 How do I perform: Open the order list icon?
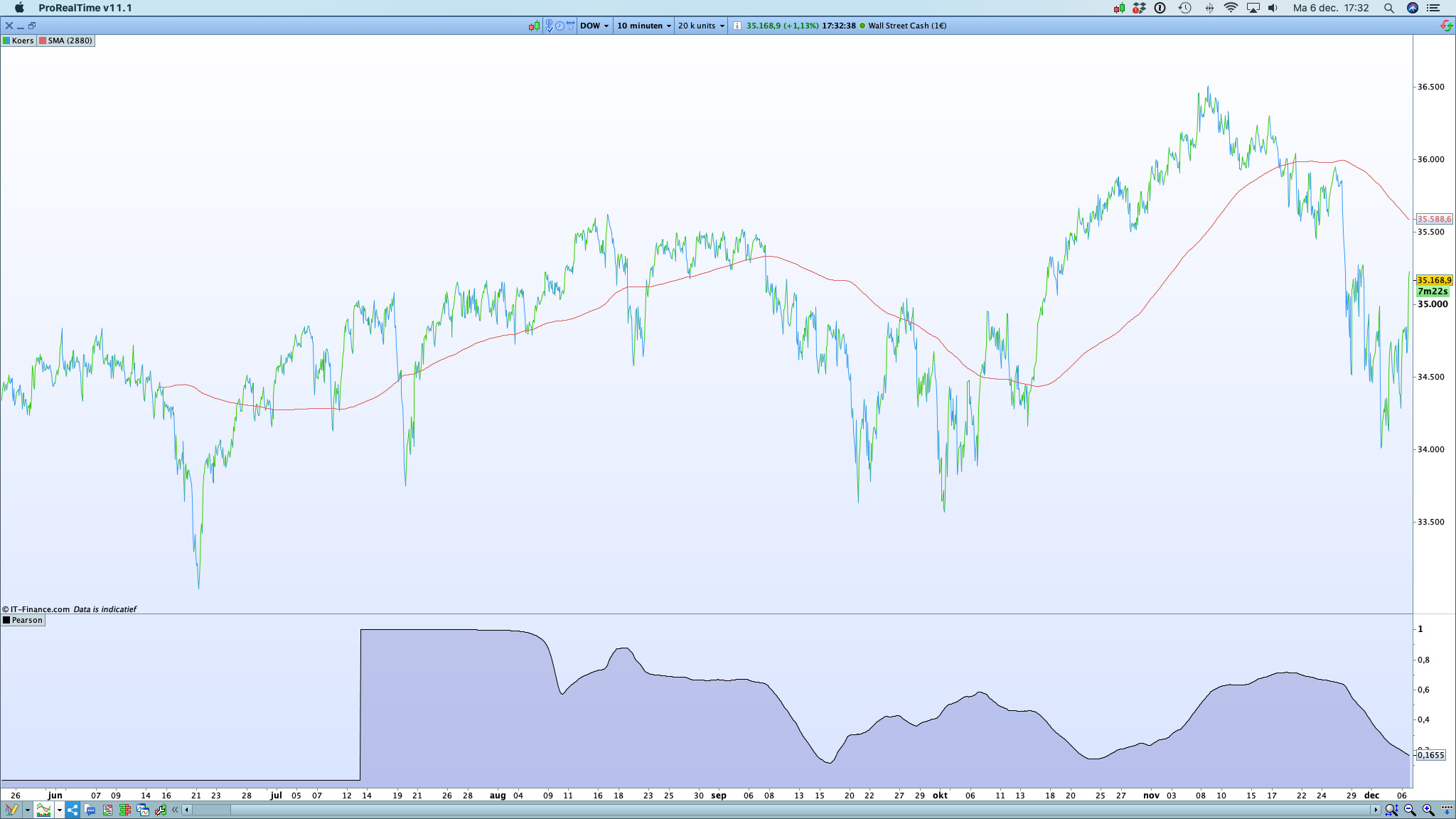tap(108, 810)
